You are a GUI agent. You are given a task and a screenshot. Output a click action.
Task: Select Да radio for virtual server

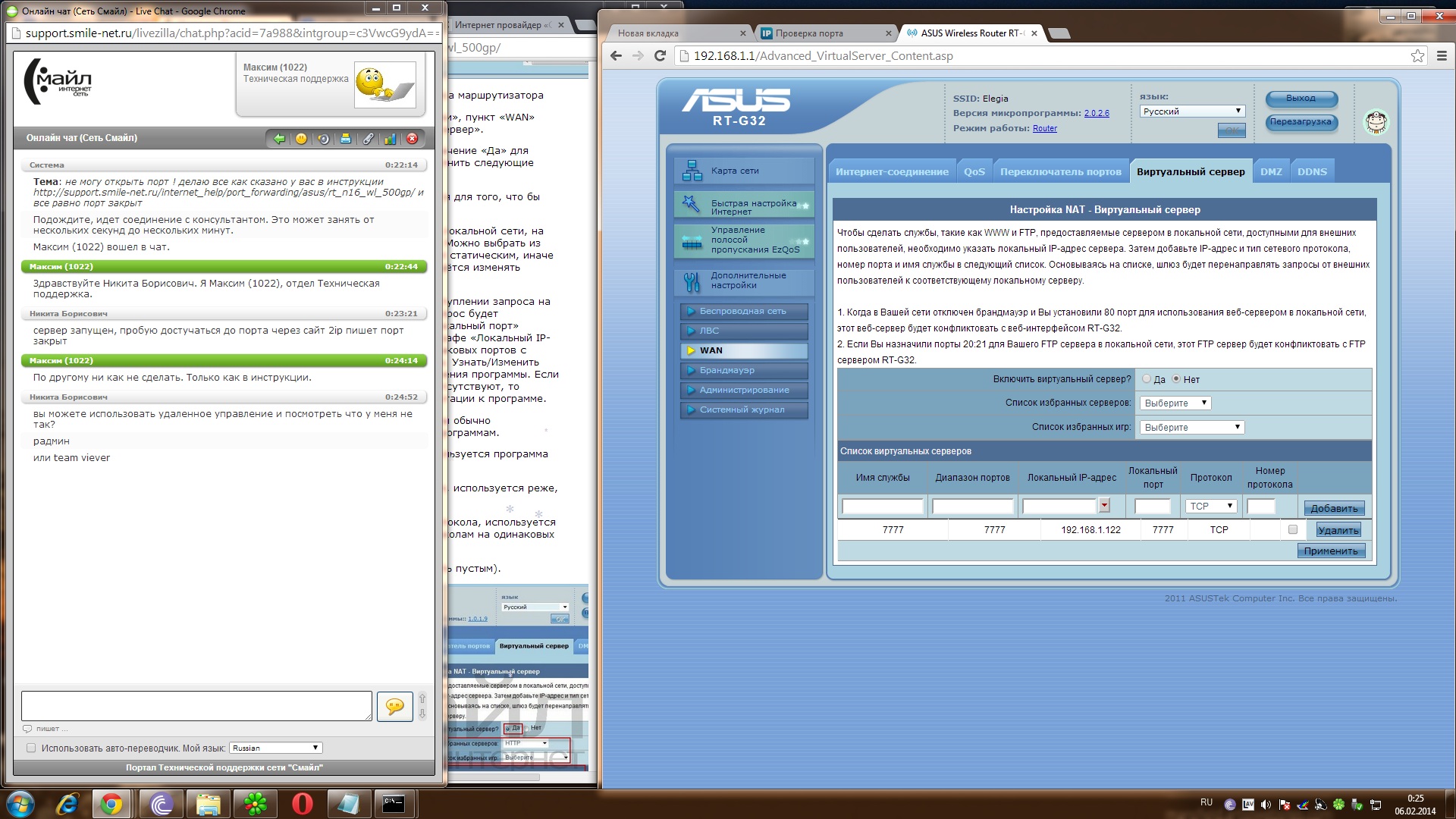(1147, 379)
